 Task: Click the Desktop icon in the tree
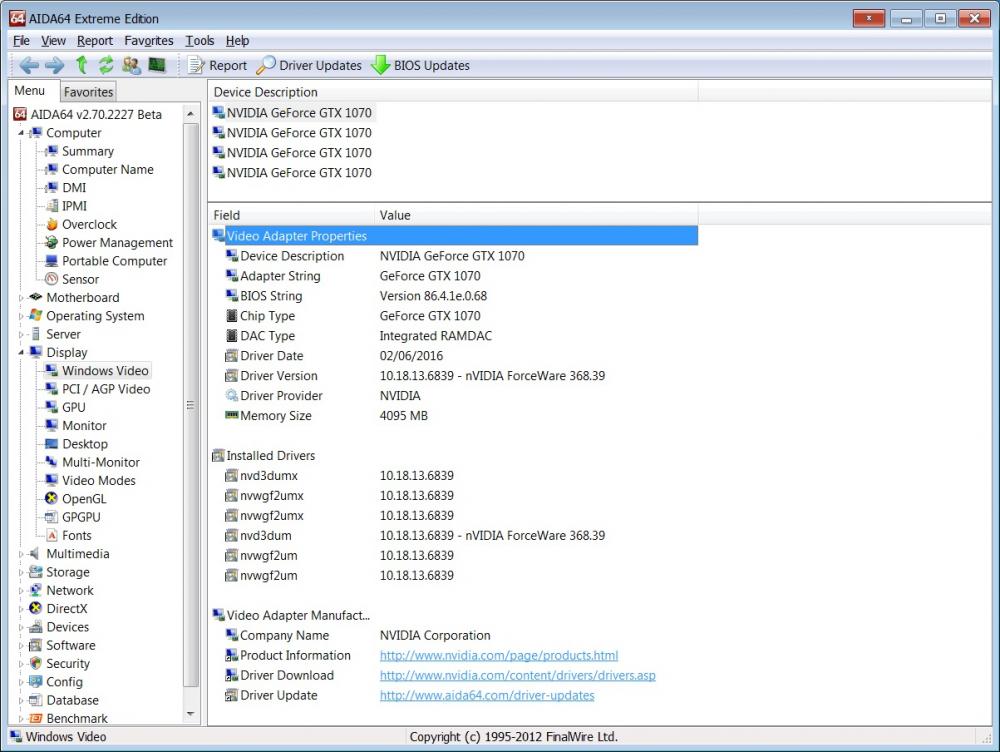click(x=52, y=444)
